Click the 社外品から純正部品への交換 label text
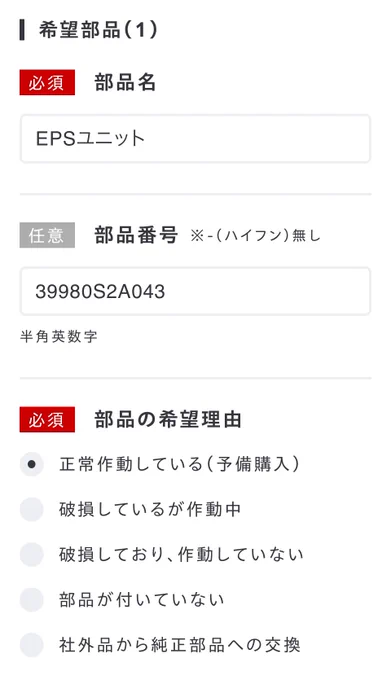This screenshot has width=391, height=680. pyautogui.click(x=180, y=645)
